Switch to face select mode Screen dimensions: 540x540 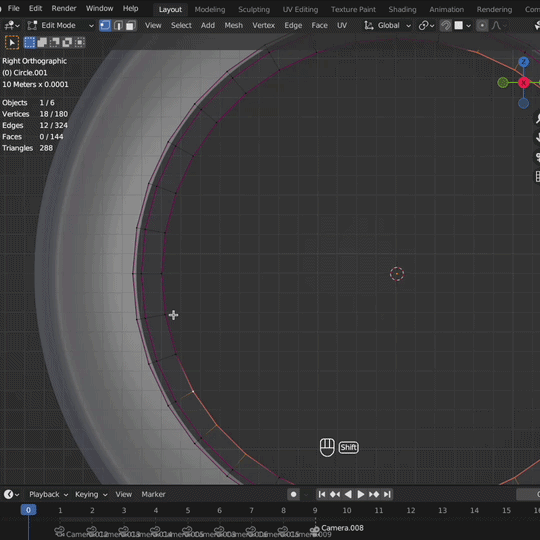131,25
